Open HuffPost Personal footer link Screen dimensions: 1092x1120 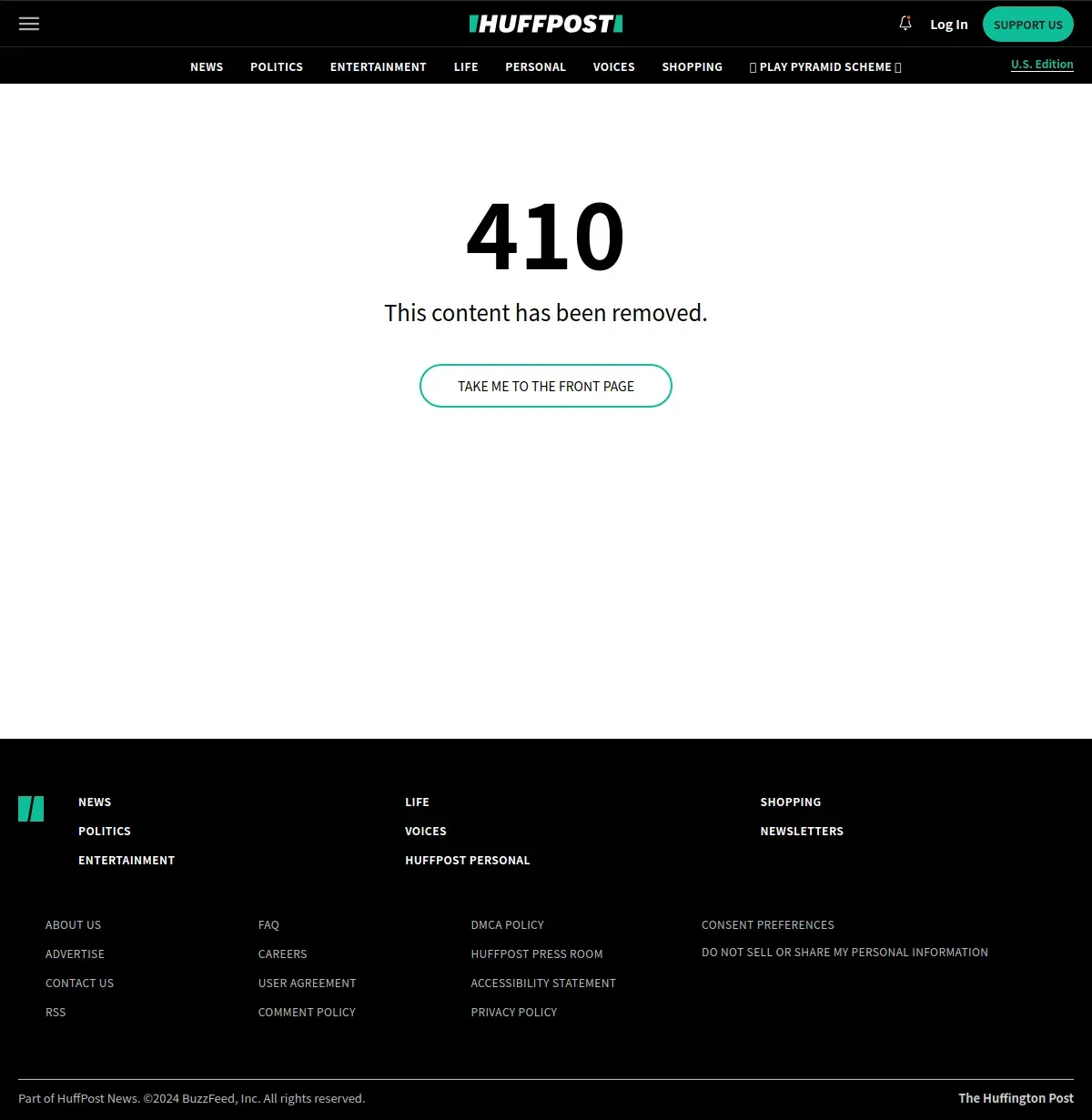tap(468, 860)
